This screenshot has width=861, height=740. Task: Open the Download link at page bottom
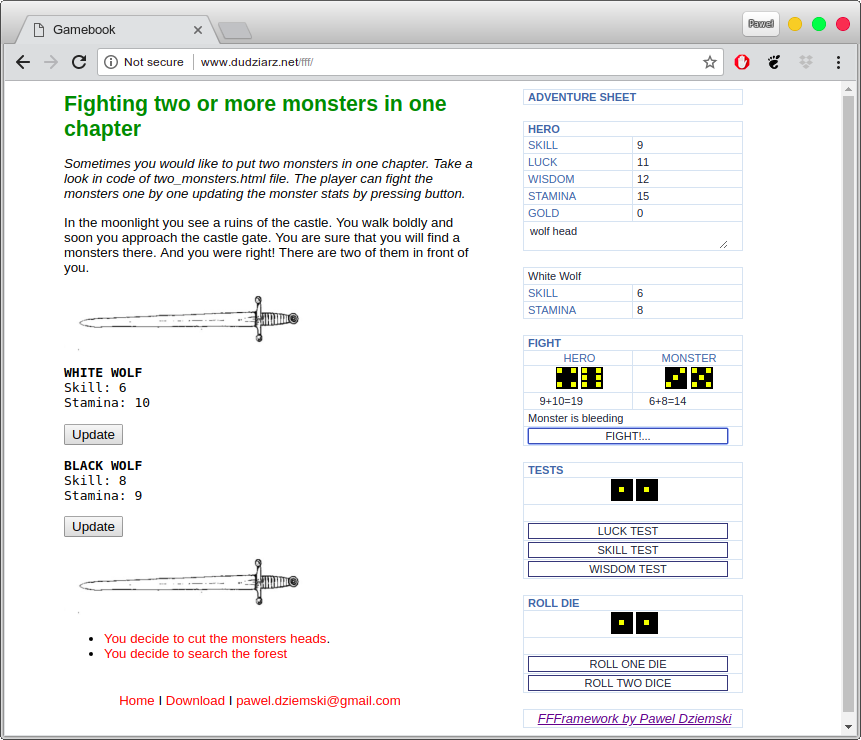coord(195,700)
